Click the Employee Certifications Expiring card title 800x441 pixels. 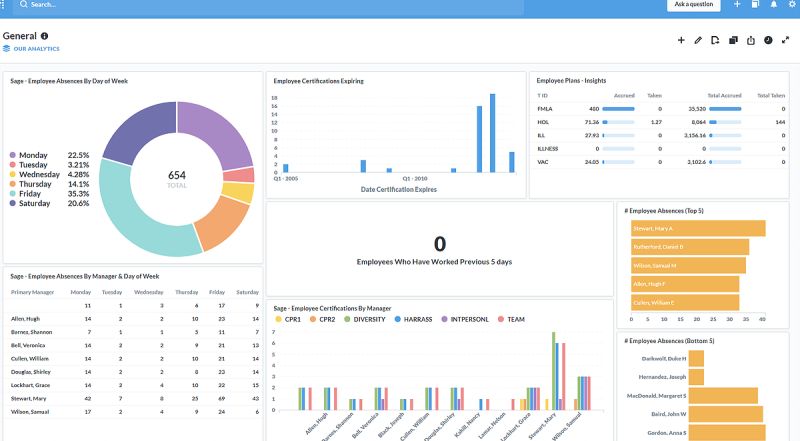[x=318, y=81]
